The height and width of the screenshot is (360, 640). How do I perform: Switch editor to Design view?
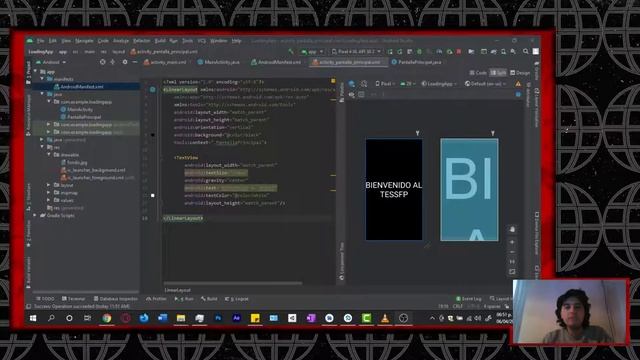click(x=520, y=73)
